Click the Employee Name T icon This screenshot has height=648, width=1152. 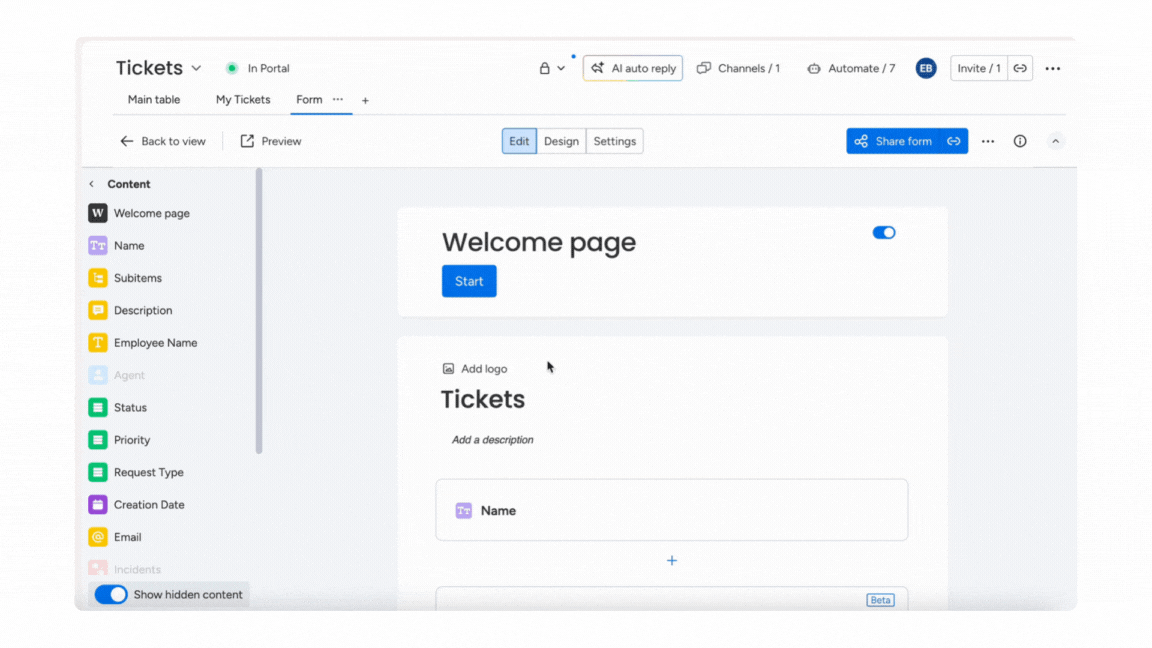click(98, 342)
